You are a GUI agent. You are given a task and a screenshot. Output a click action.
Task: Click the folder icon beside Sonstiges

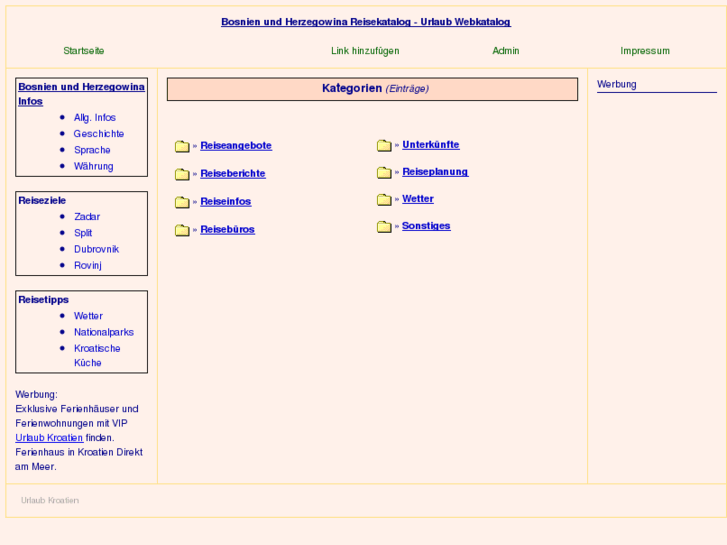pyautogui.click(x=384, y=227)
